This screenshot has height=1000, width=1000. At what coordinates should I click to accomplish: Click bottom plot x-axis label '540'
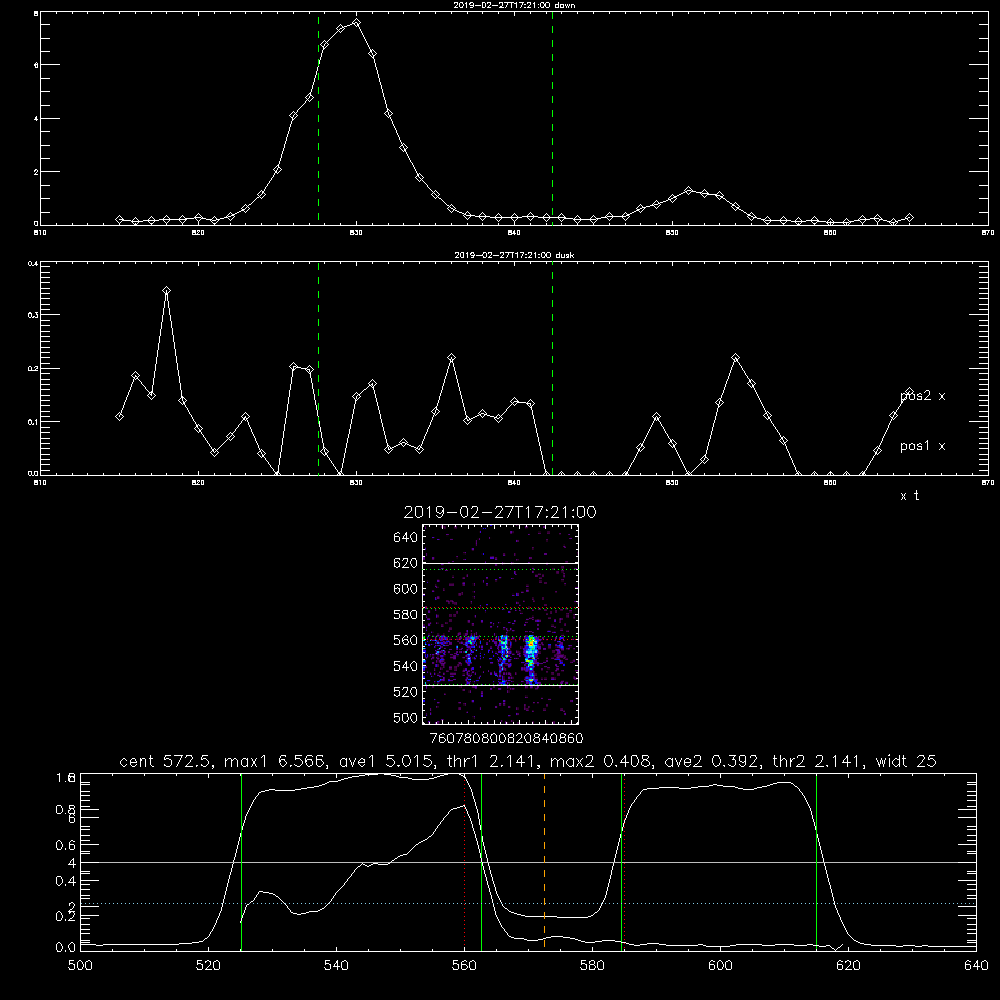point(336,966)
